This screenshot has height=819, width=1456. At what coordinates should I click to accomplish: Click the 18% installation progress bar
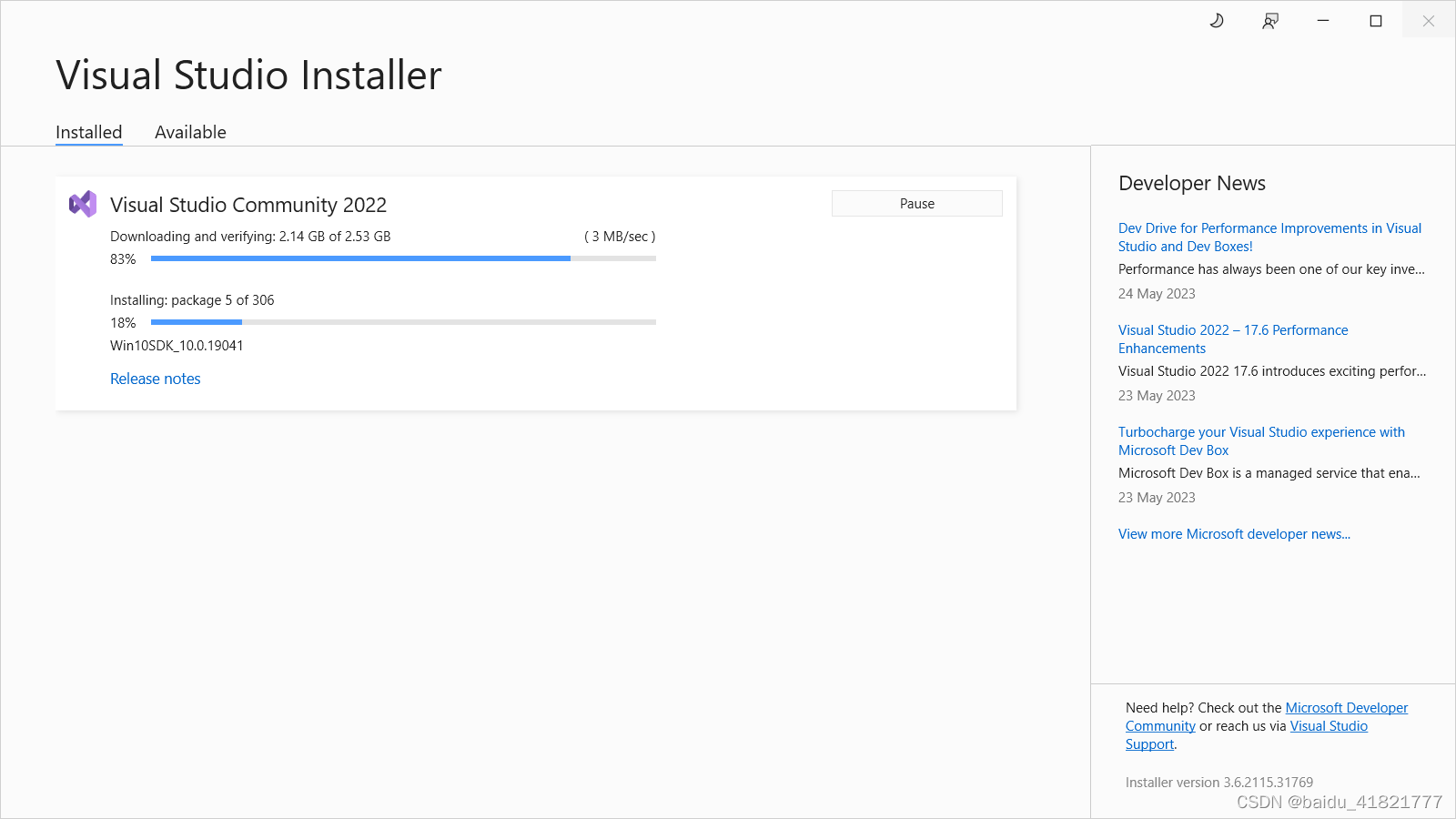point(403,322)
